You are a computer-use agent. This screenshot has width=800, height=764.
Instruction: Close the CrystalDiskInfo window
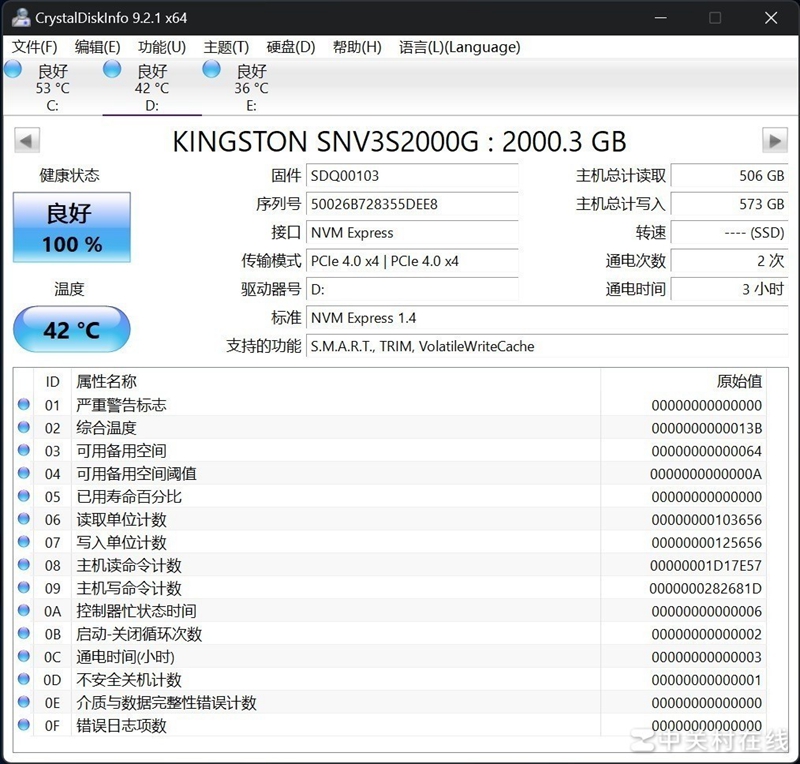pos(771,18)
